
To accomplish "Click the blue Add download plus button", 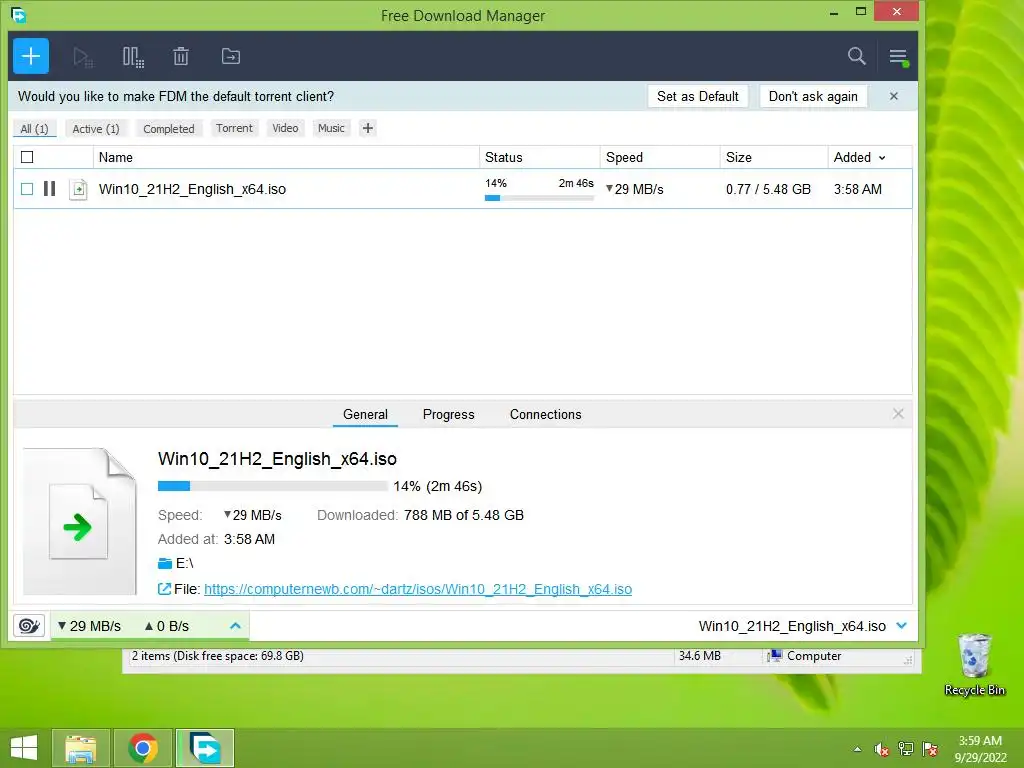I will (x=31, y=56).
